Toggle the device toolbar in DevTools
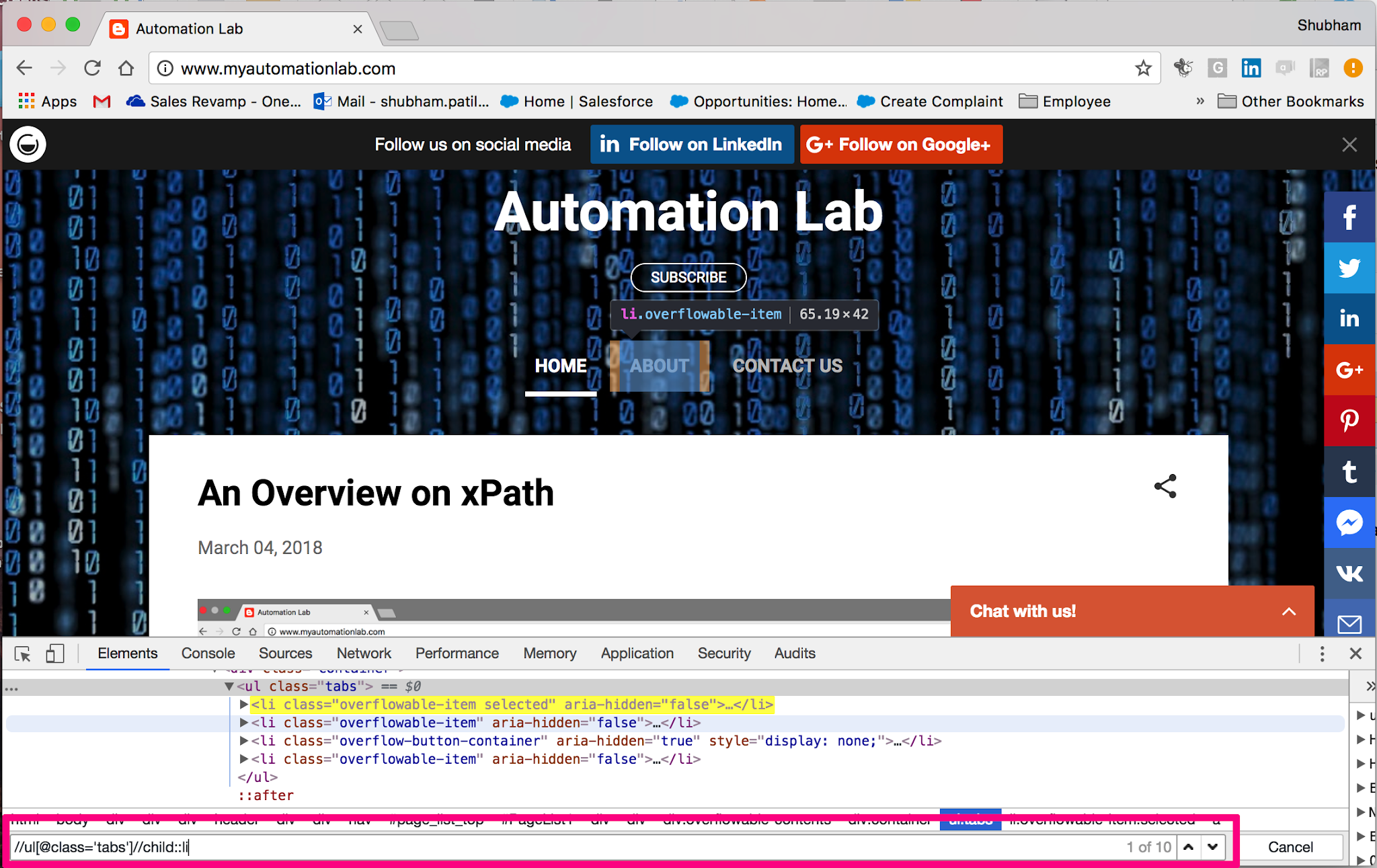The image size is (1377, 868). 55,653
